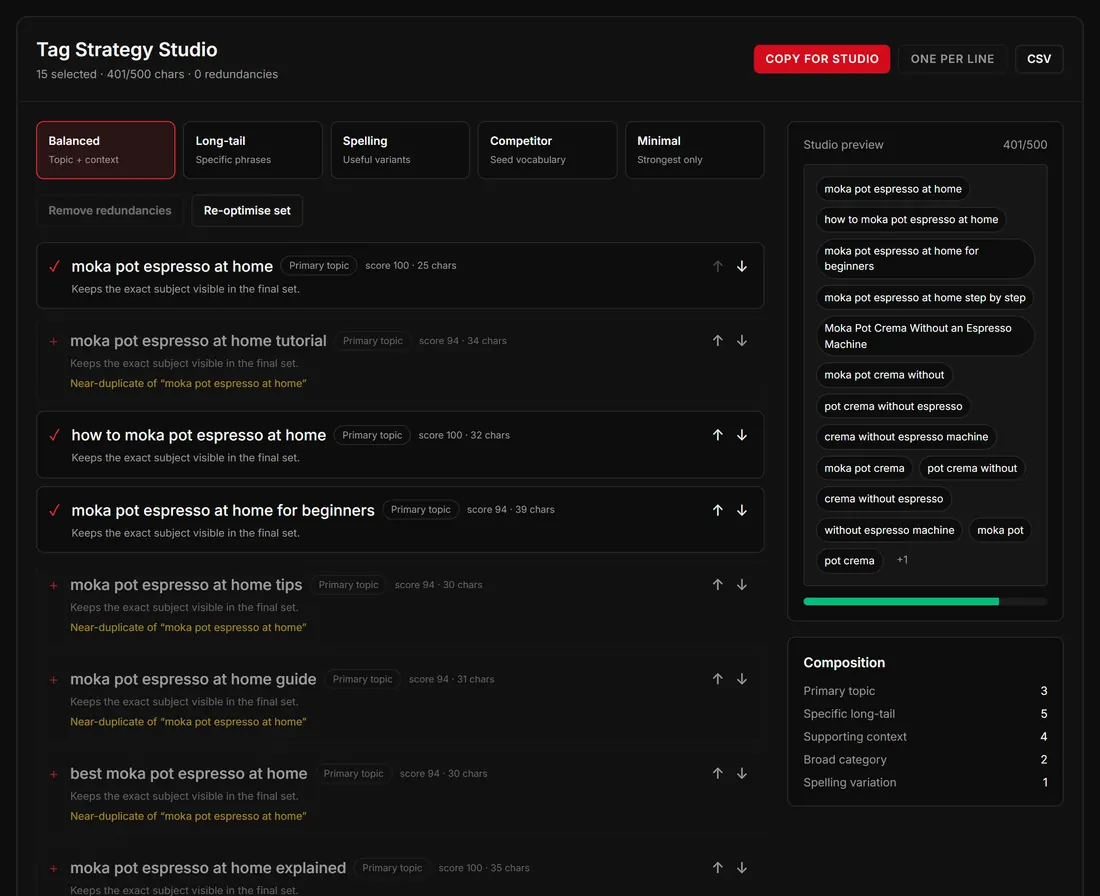Expand the '+1' more tags indicator
This screenshot has height=896, width=1100.
pos(902,560)
